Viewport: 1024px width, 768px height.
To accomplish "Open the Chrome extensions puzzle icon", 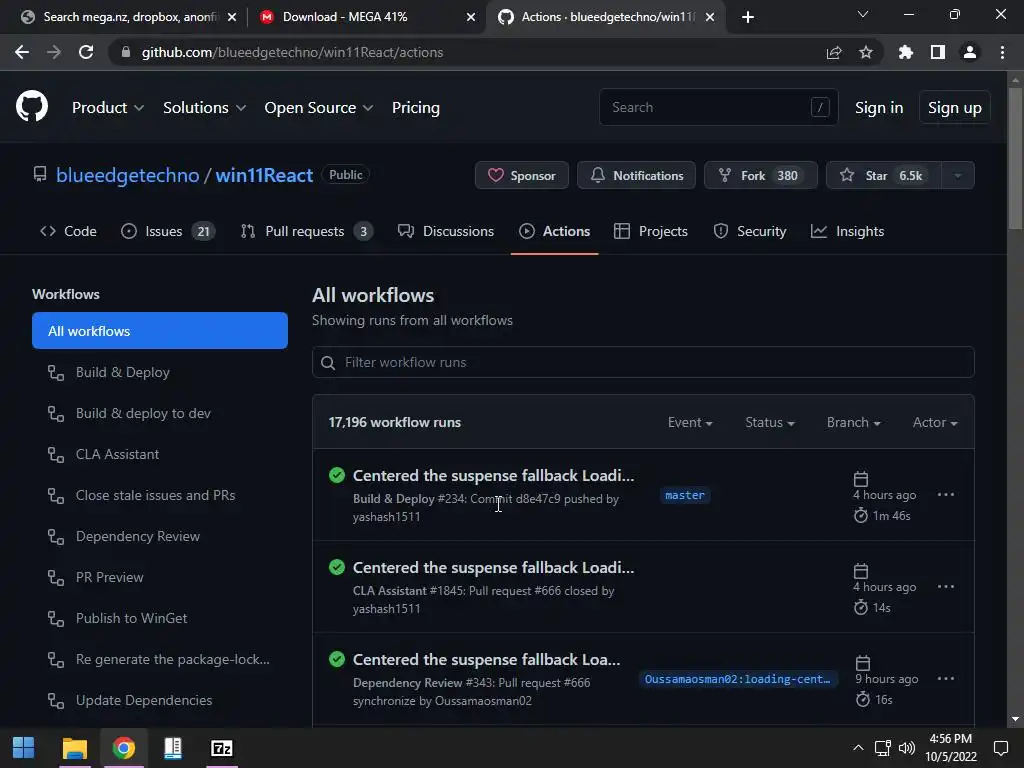I will (x=906, y=52).
